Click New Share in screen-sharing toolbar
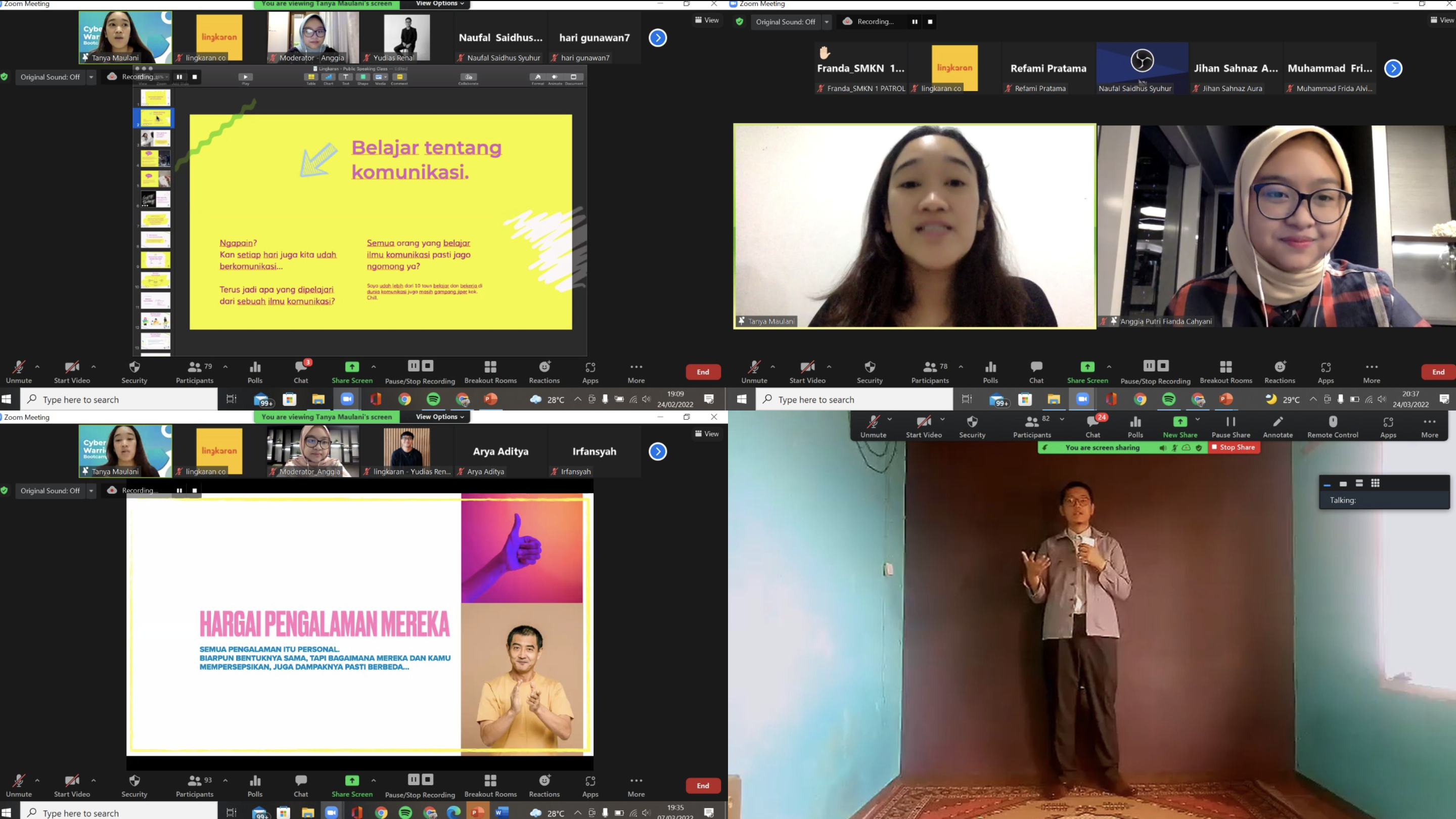 [1180, 427]
